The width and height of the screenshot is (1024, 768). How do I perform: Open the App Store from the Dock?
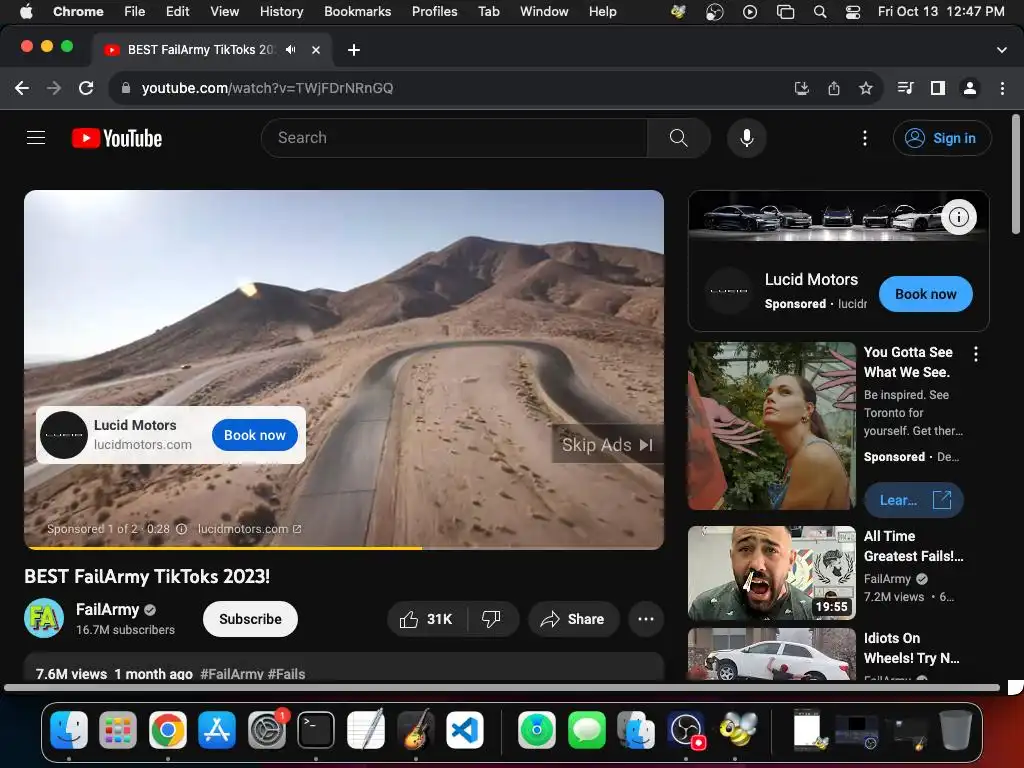pos(217,729)
